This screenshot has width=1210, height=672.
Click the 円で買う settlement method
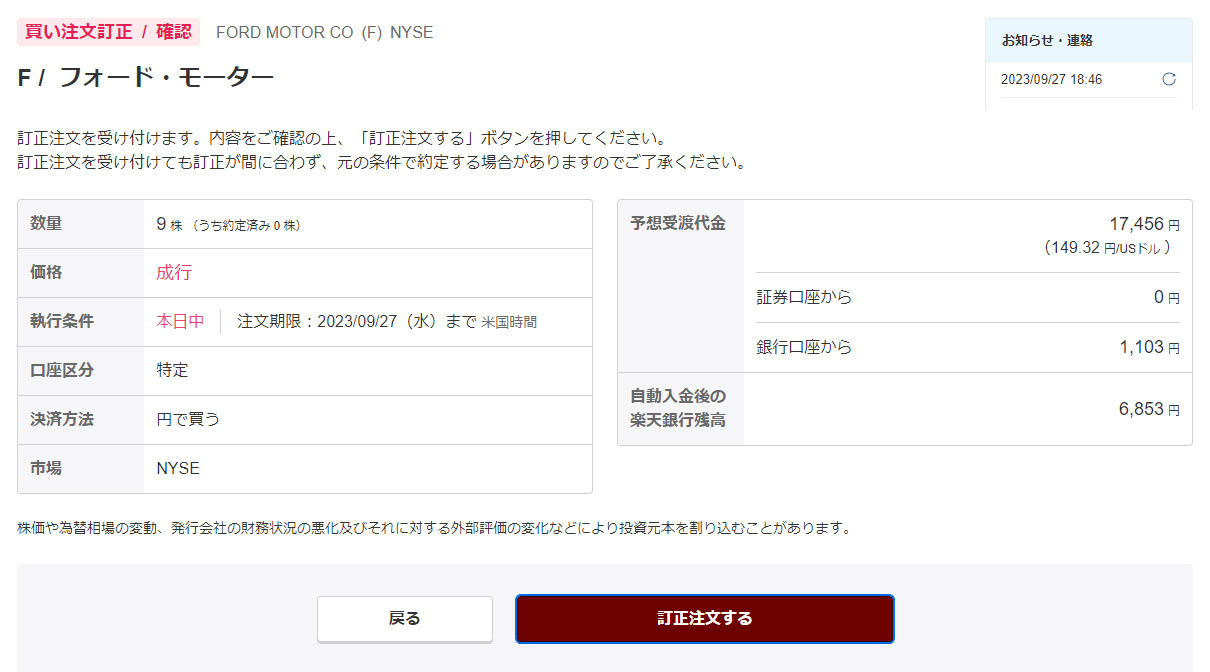(x=188, y=419)
